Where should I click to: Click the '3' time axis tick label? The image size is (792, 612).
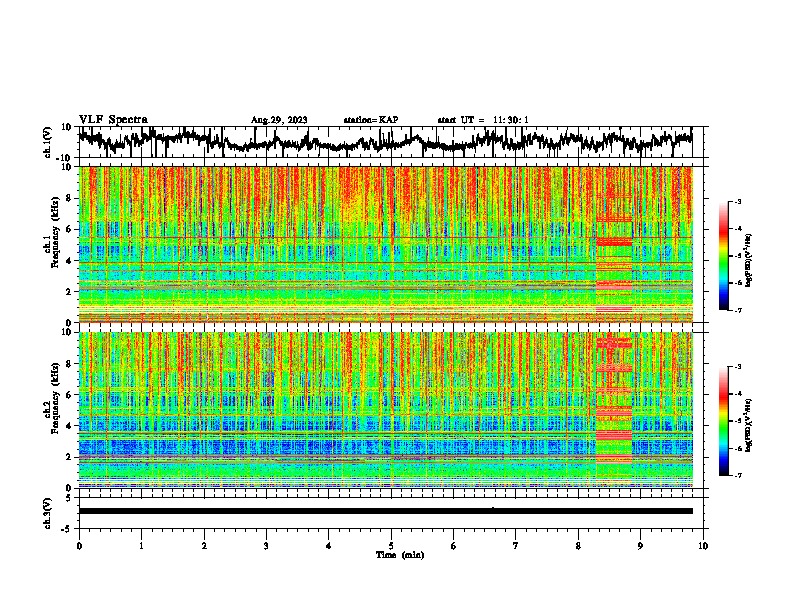point(266,546)
